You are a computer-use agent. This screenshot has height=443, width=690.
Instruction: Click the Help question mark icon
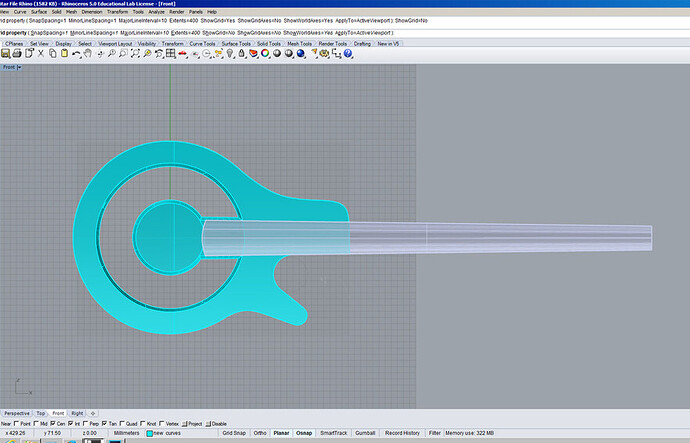[x=348, y=53]
